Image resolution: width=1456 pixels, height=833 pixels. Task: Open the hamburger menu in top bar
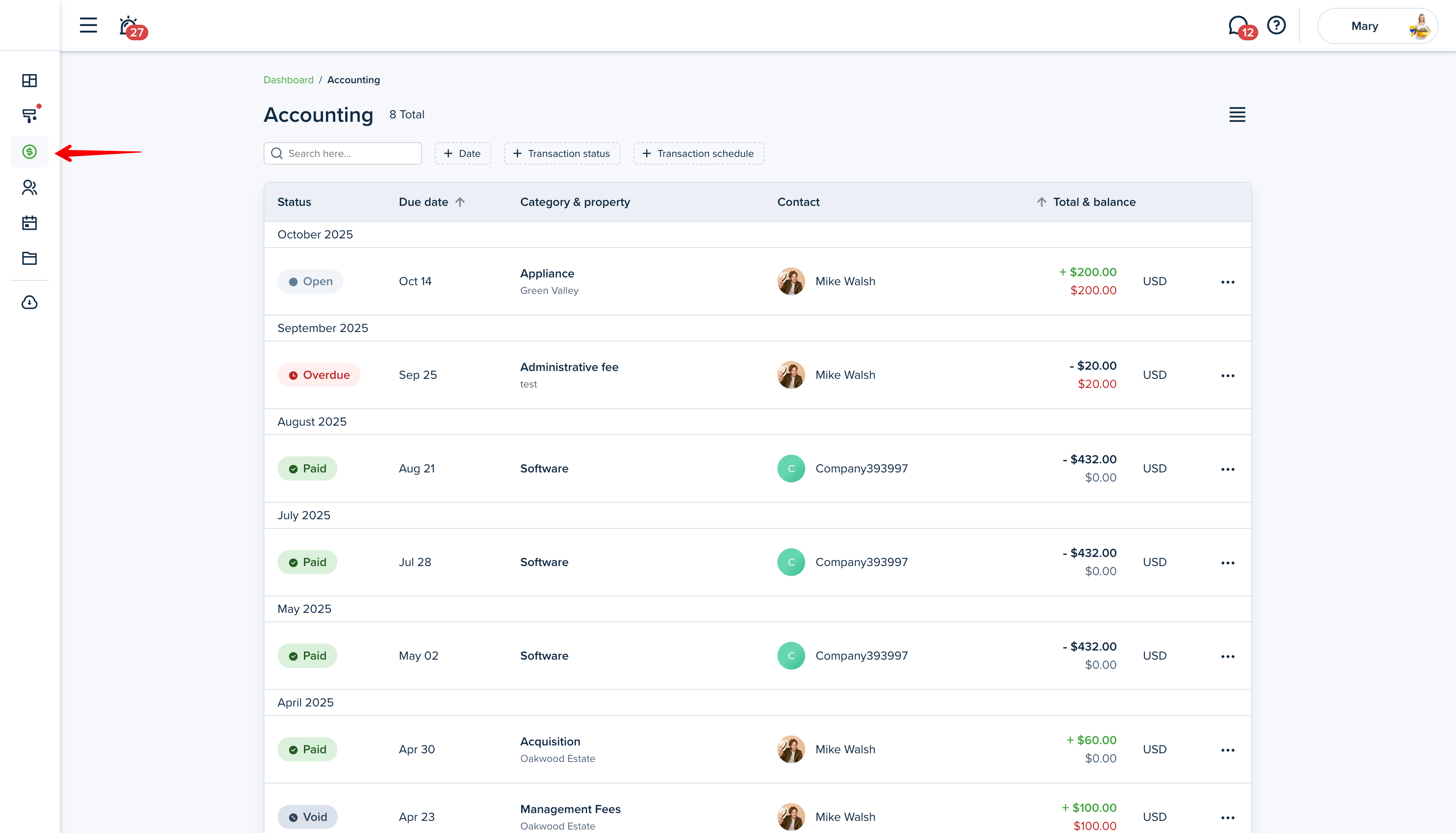(88, 25)
